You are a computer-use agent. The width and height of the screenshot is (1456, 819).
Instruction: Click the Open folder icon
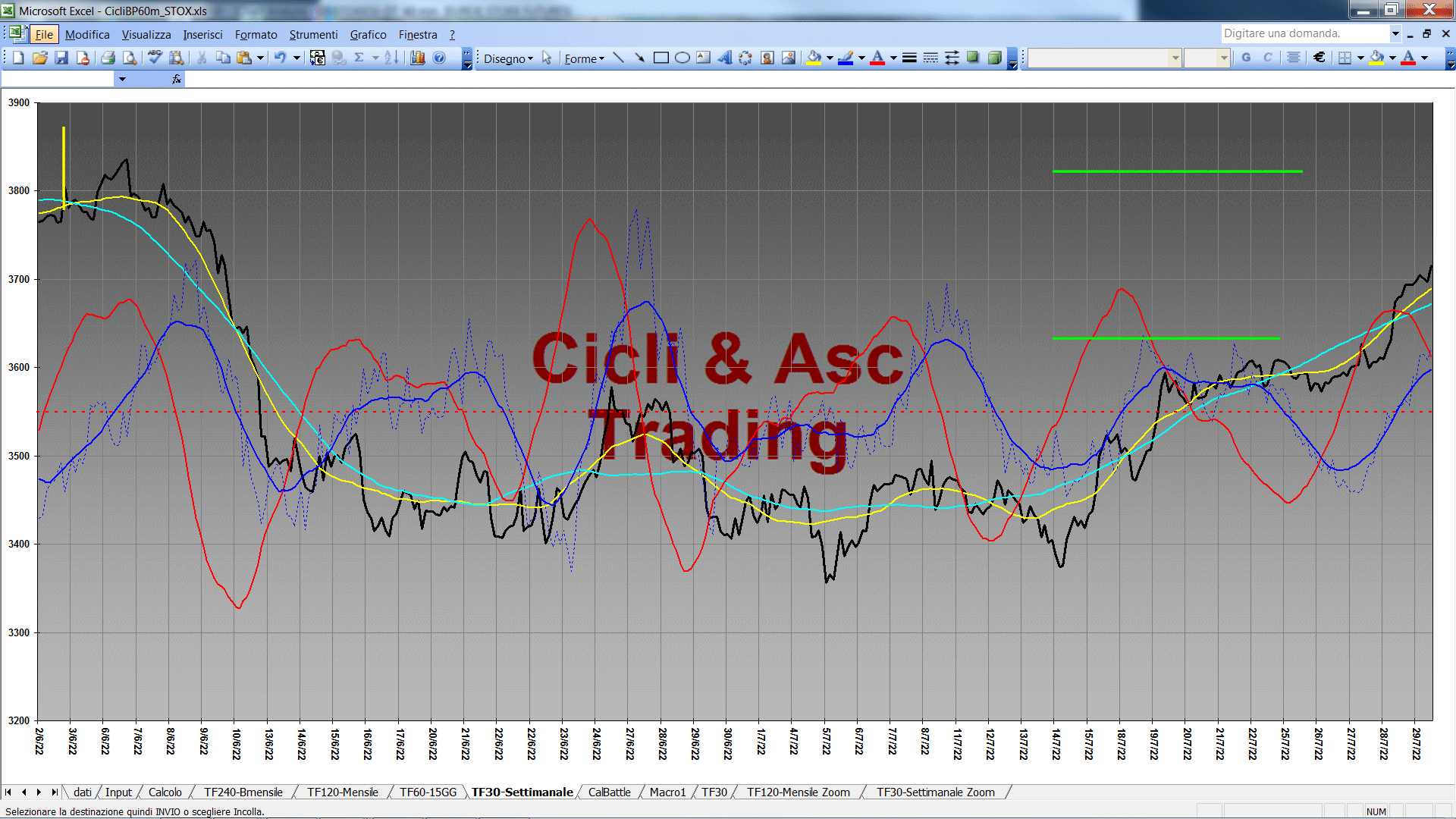pos(40,58)
